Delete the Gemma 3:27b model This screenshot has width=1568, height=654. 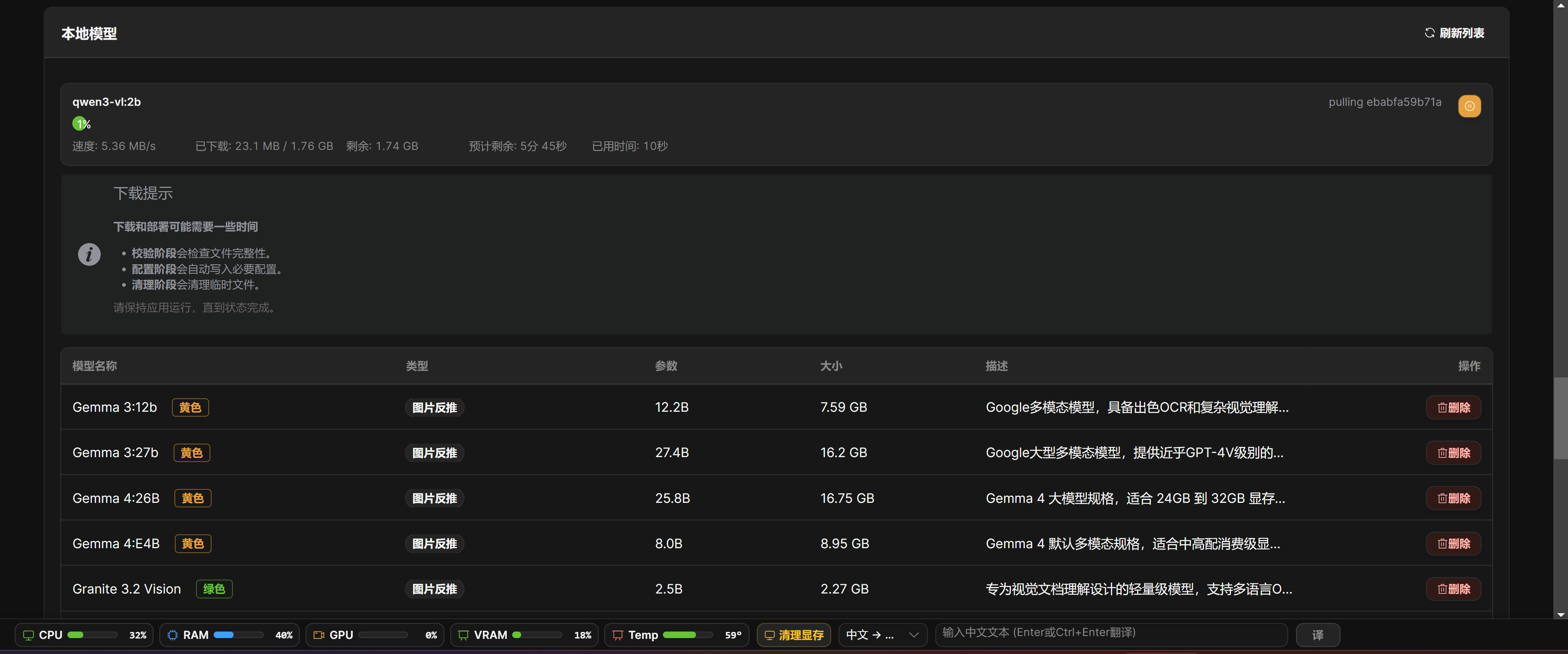tap(1453, 453)
